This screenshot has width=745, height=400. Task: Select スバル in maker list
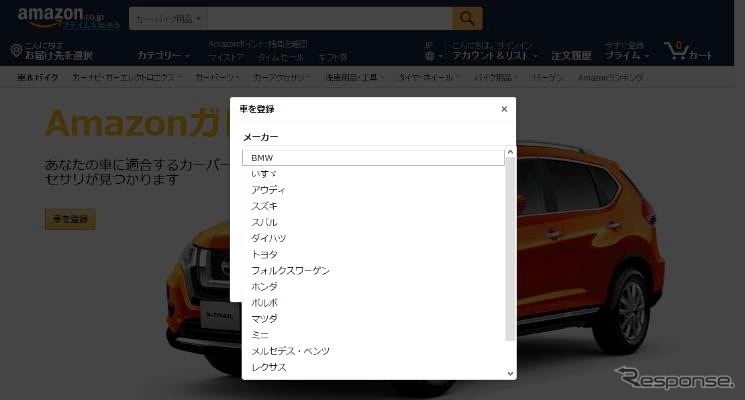[x=373, y=222]
